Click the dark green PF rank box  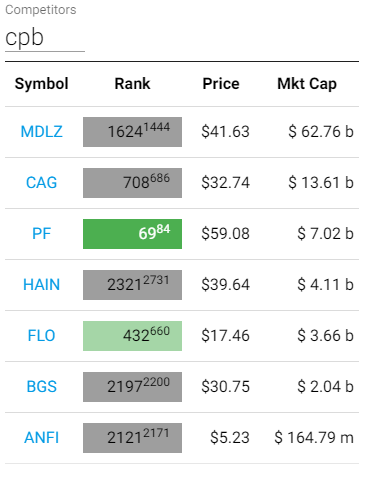(132, 234)
